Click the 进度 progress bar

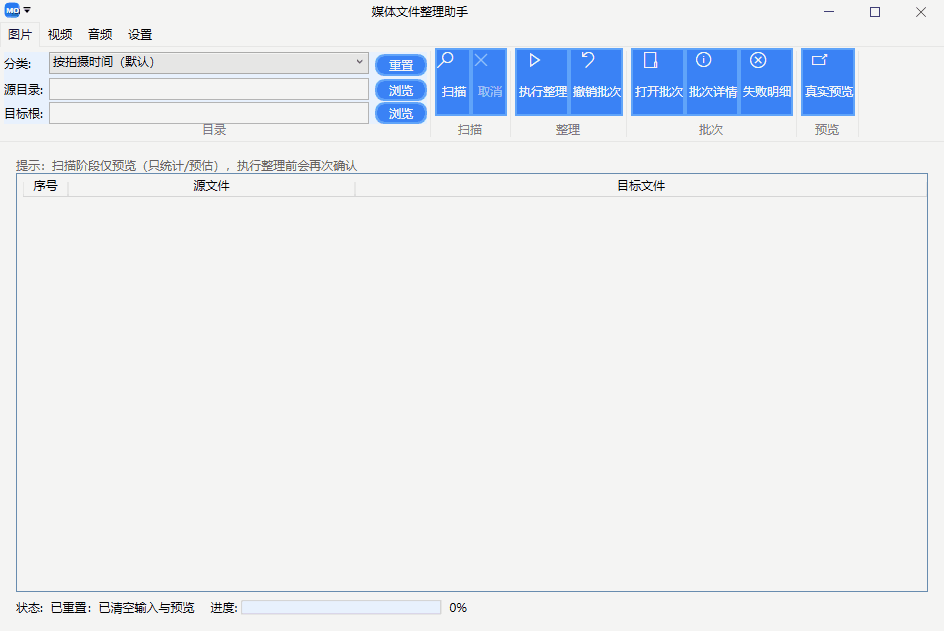(x=341, y=608)
